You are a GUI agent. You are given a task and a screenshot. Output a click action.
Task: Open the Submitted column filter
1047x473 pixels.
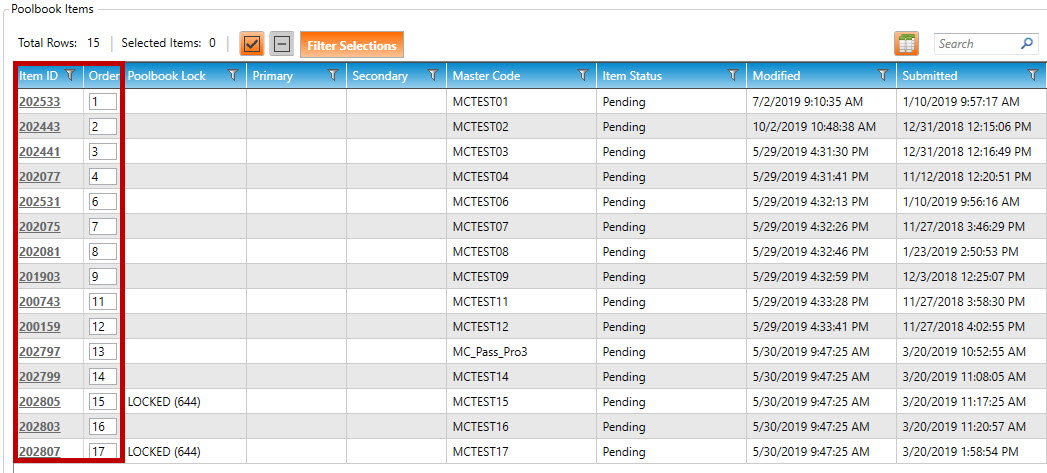click(x=1033, y=76)
